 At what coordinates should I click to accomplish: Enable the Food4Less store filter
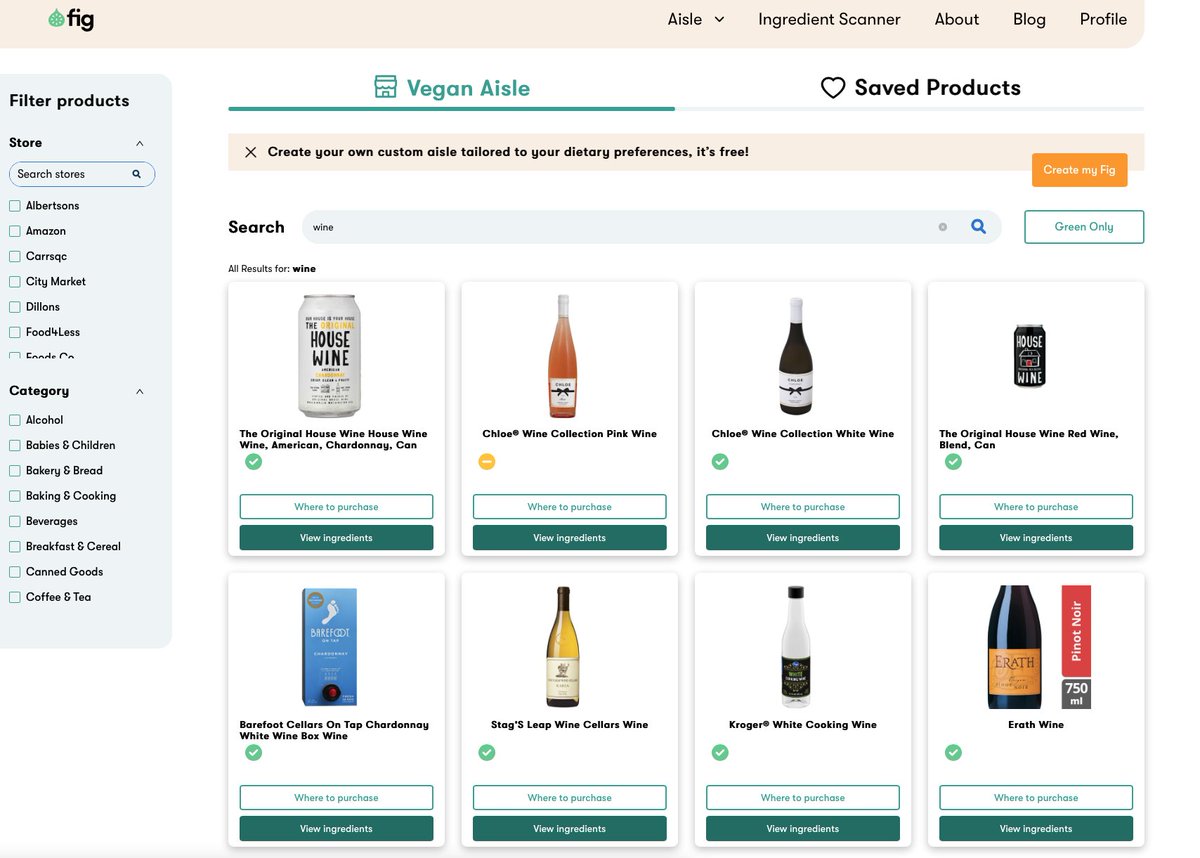(x=15, y=332)
